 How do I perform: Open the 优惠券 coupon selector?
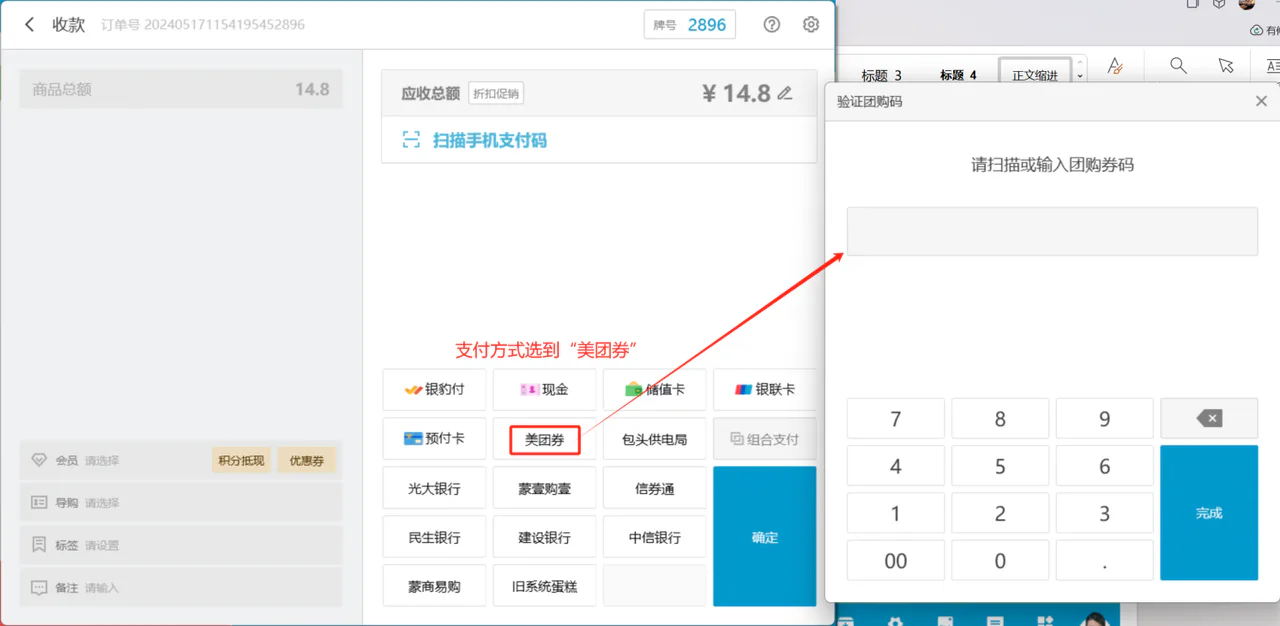tap(307, 460)
